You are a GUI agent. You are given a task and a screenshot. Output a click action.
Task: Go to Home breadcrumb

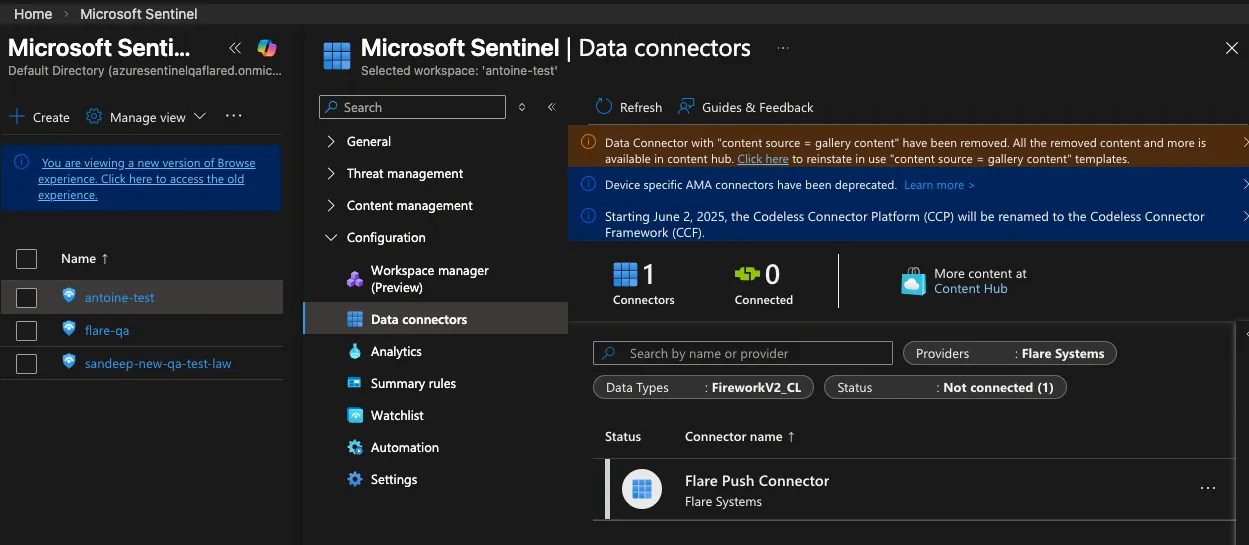point(33,14)
